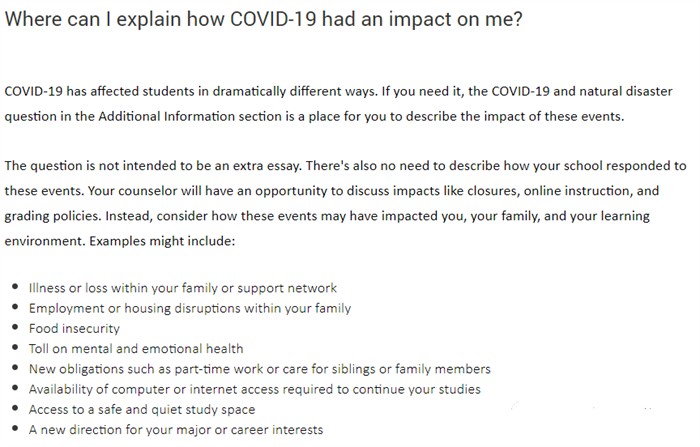Click the bullet dot before 'Toll on mental'
The height and width of the screenshot is (447, 700).
(x=15, y=347)
